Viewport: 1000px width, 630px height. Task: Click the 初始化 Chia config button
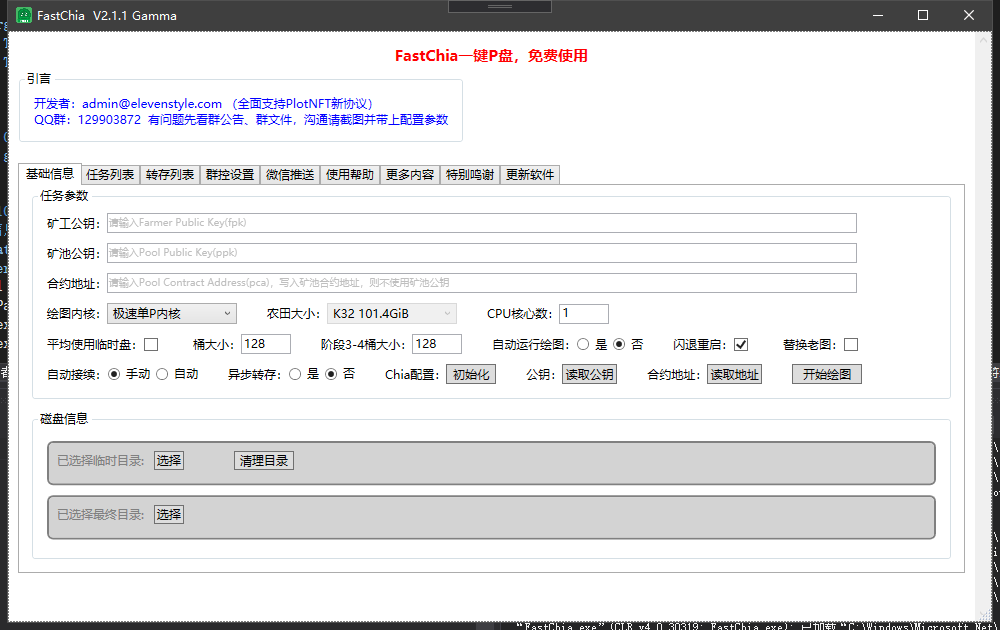470,375
